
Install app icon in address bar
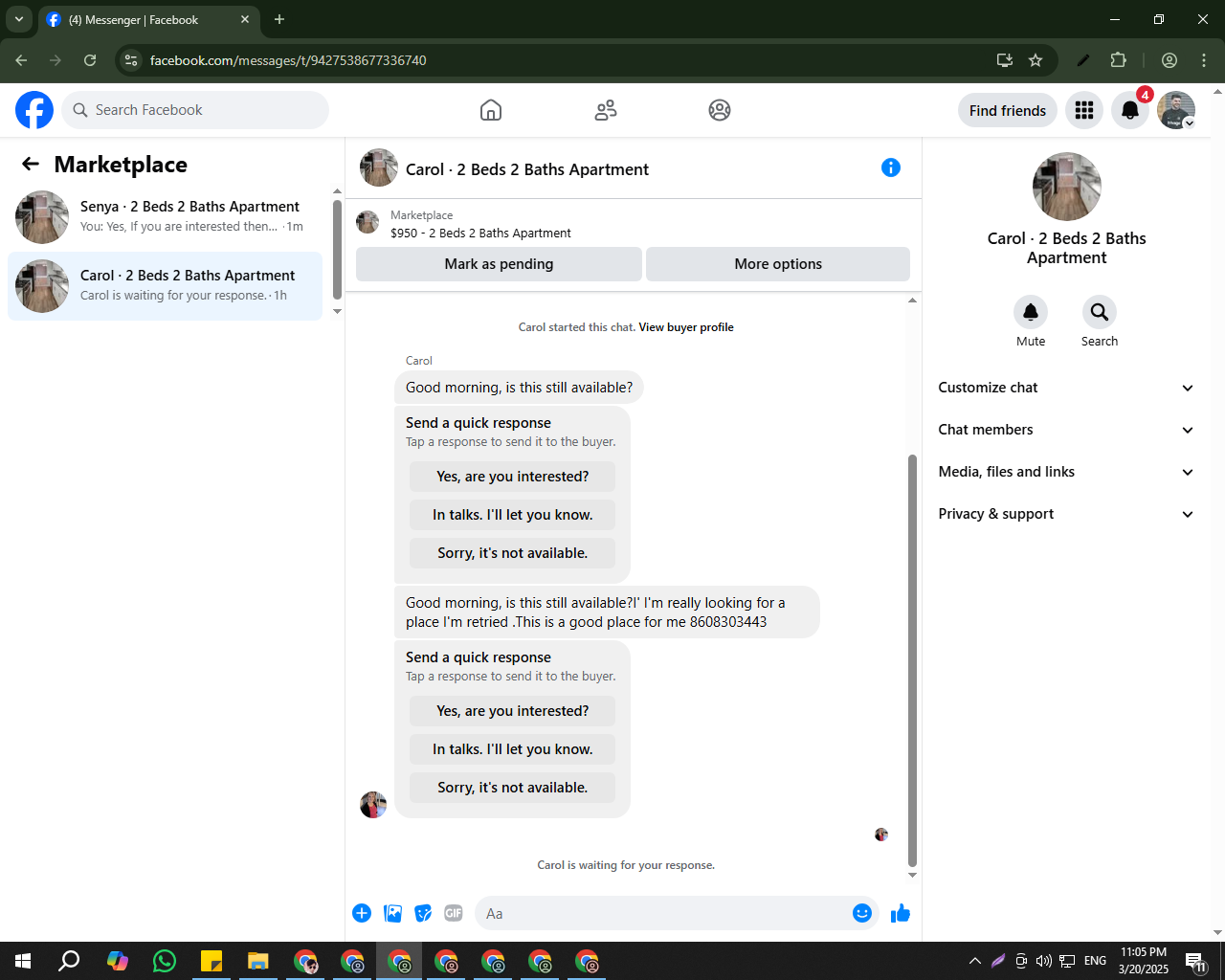click(1005, 60)
